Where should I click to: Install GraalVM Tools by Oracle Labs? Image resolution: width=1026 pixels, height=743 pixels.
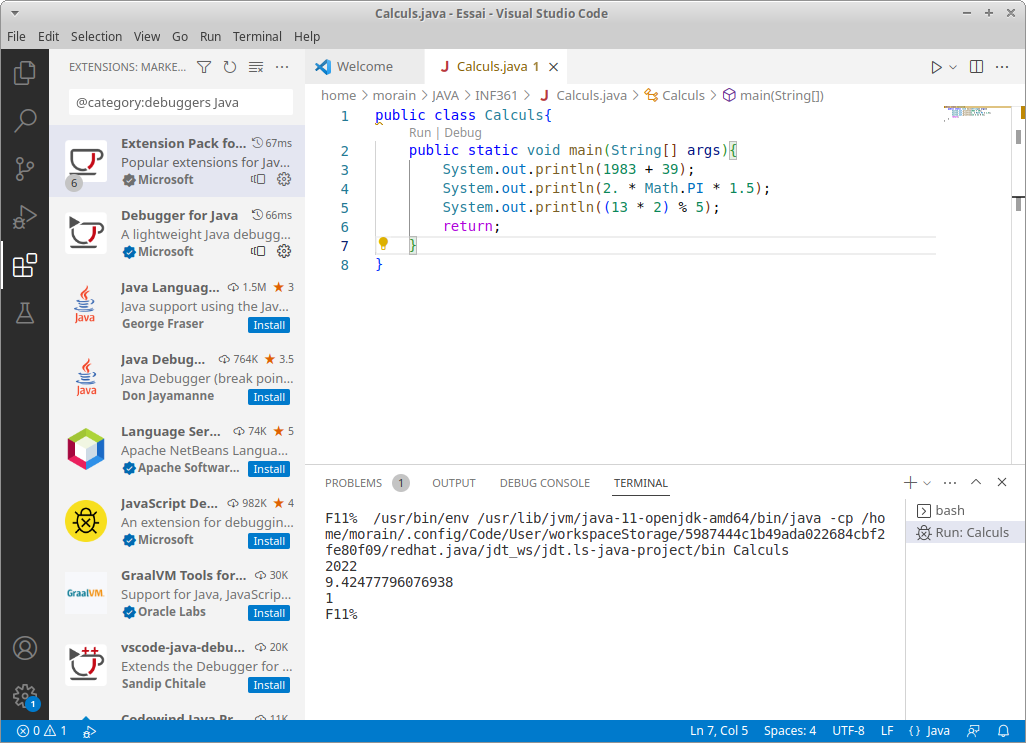269,613
